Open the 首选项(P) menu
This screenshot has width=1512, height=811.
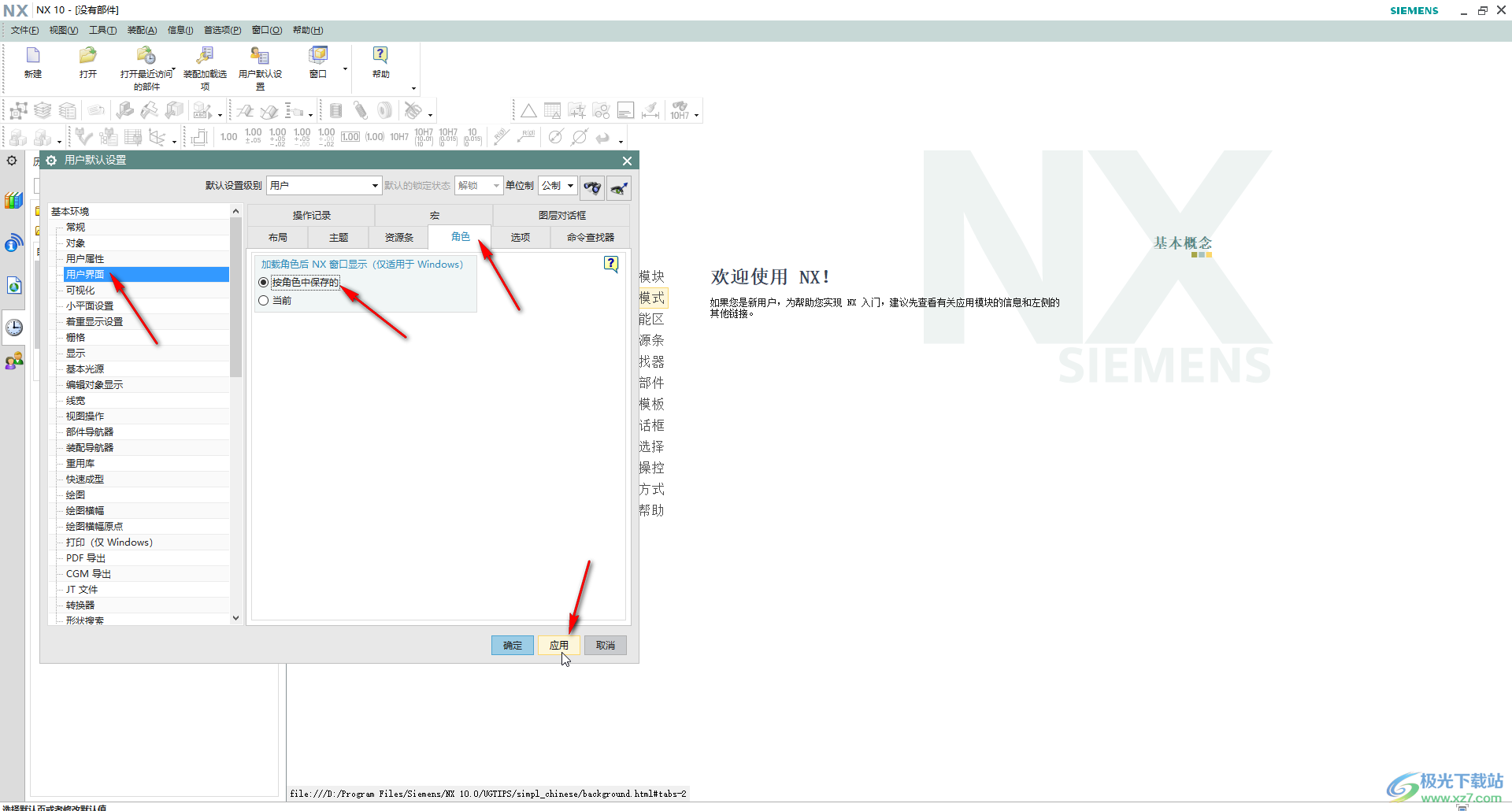tap(222, 30)
